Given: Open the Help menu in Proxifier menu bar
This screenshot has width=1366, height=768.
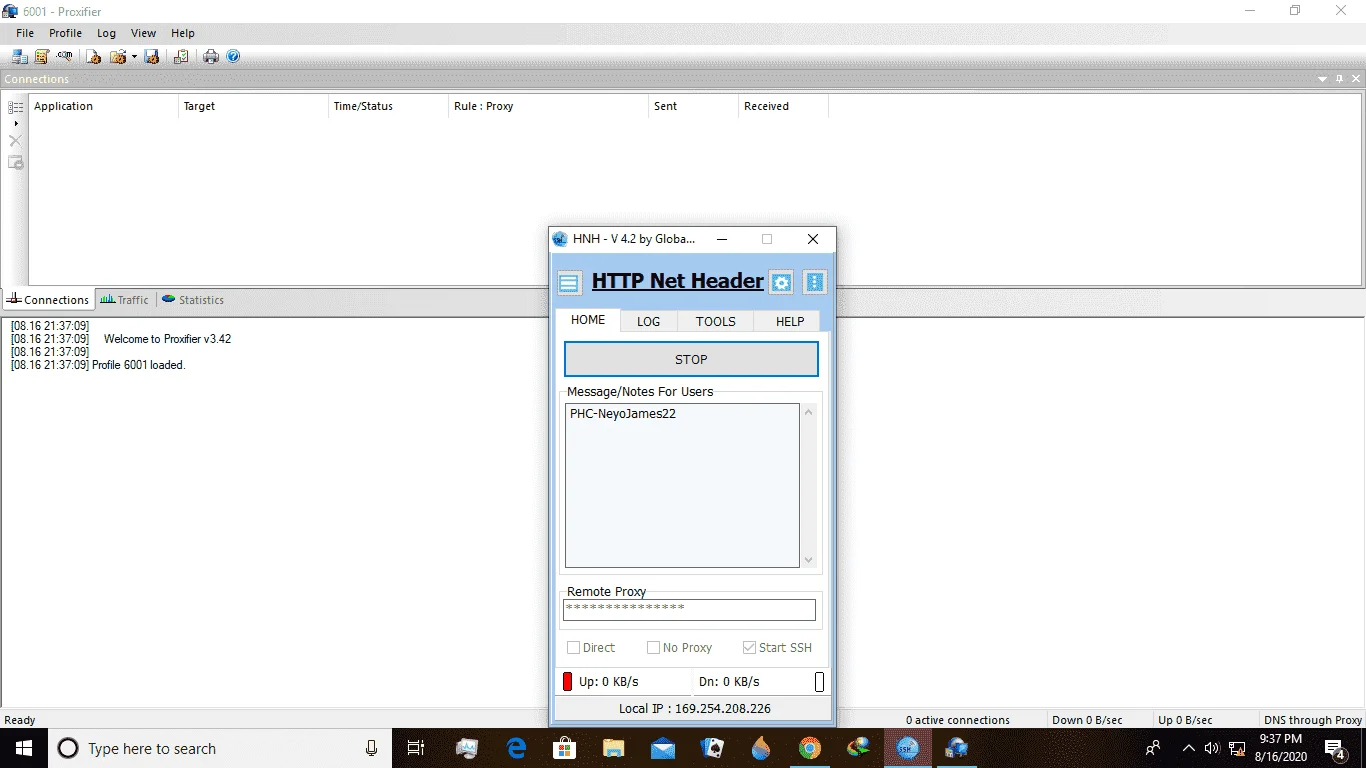Looking at the screenshot, I should [x=183, y=33].
